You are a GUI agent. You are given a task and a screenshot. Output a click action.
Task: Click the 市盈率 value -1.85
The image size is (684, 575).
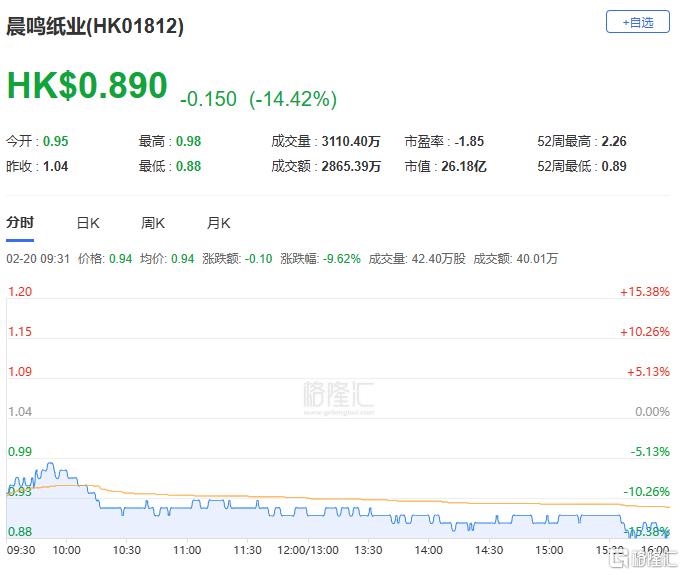coord(469,141)
